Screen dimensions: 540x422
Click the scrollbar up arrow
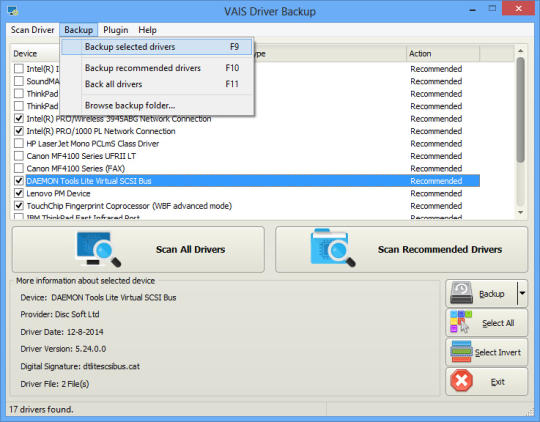pos(520,51)
